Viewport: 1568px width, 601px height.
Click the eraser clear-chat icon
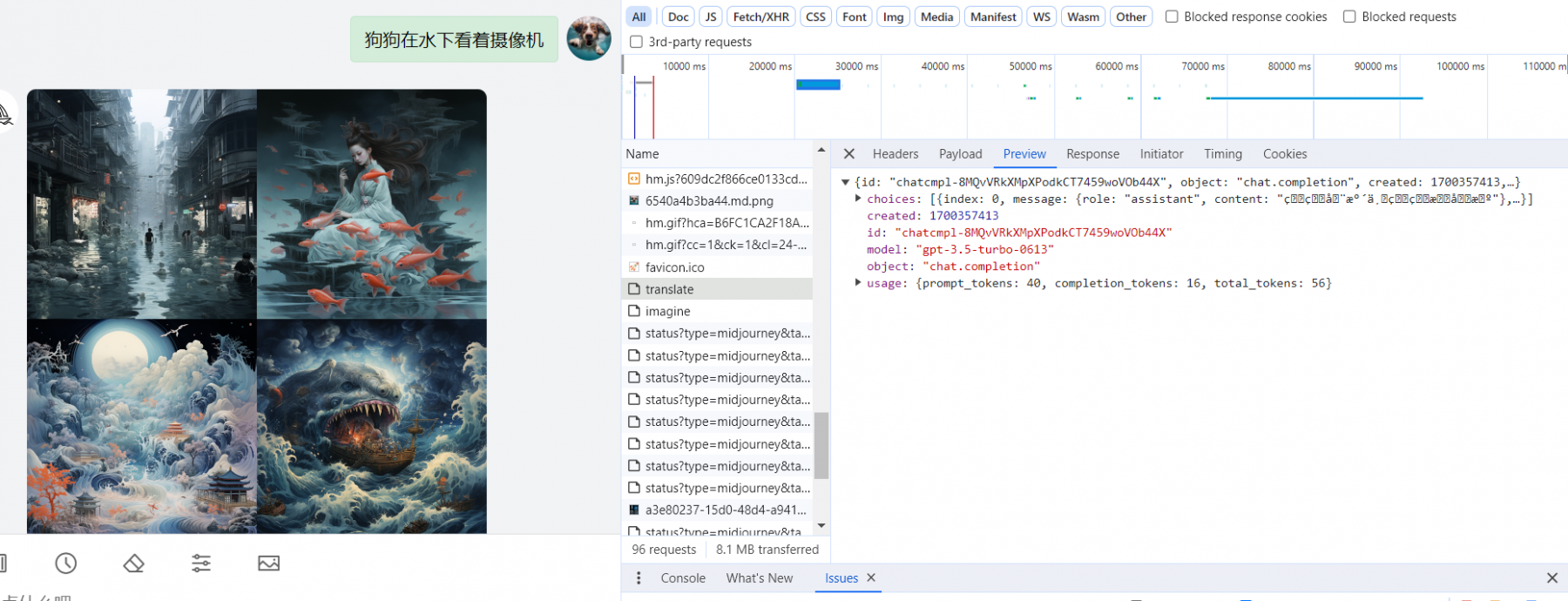tap(133, 564)
